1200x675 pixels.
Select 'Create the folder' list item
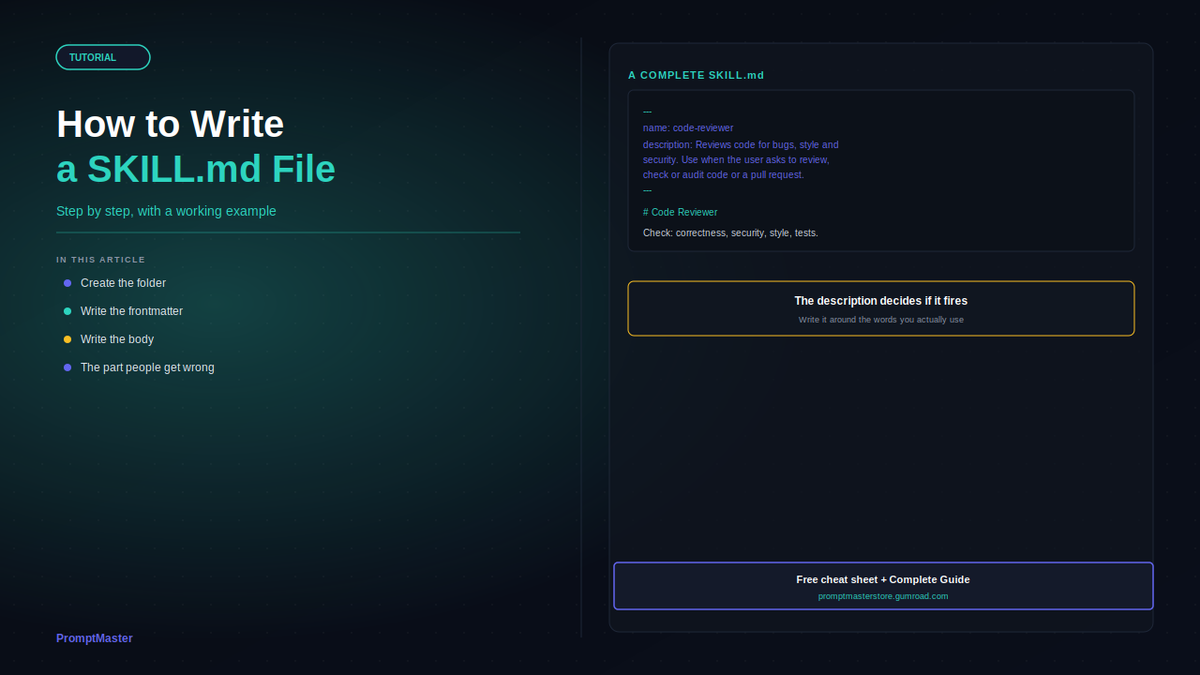tap(123, 283)
